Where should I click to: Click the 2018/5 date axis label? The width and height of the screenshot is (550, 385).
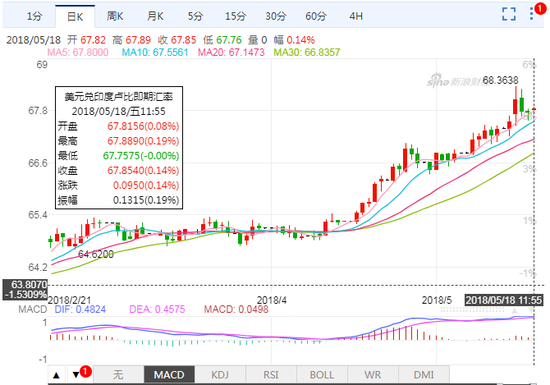click(437, 300)
